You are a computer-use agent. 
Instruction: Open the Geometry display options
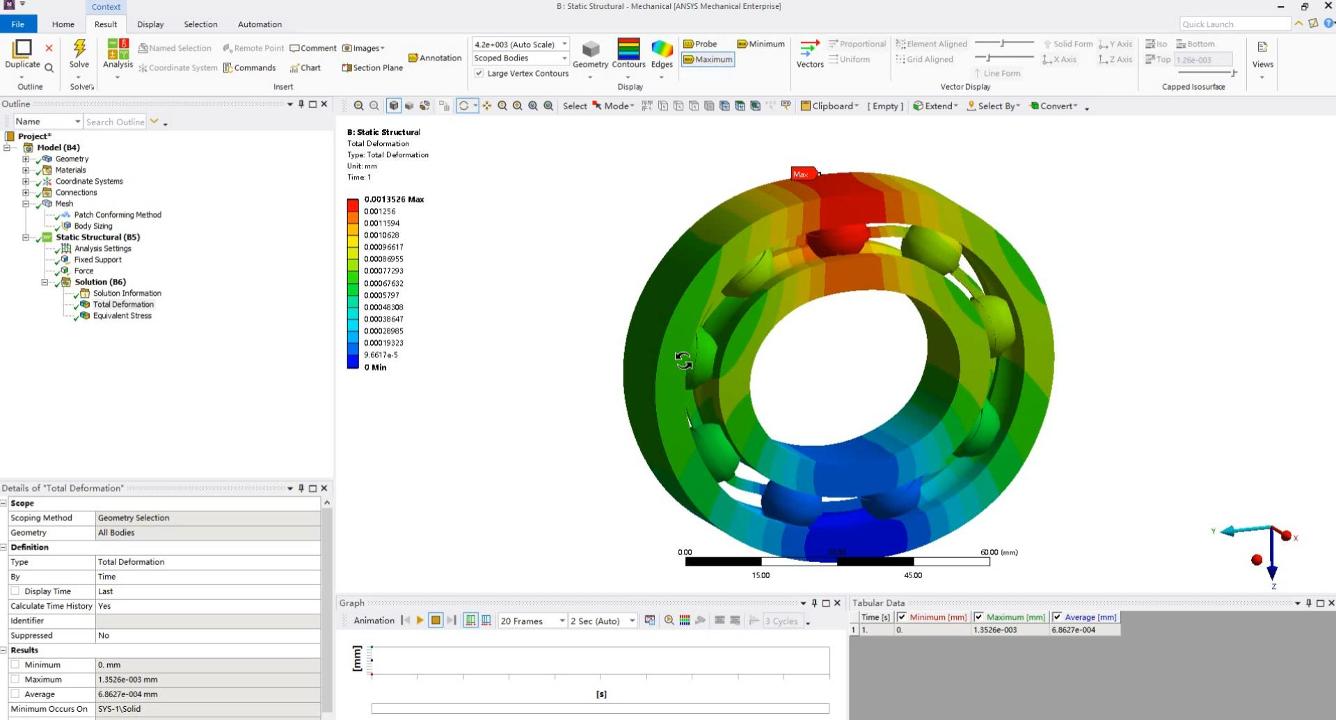pos(590,55)
